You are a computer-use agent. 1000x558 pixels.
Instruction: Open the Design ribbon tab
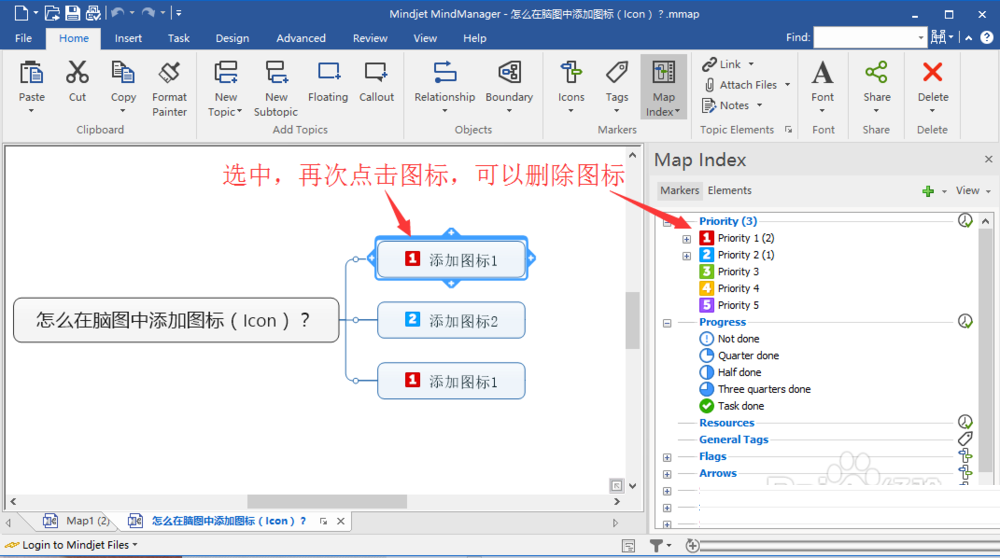coord(232,38)
